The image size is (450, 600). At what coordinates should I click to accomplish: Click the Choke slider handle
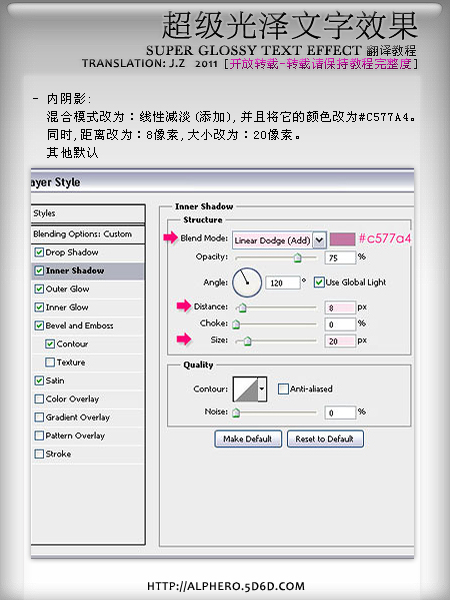(x=236, y=325)
